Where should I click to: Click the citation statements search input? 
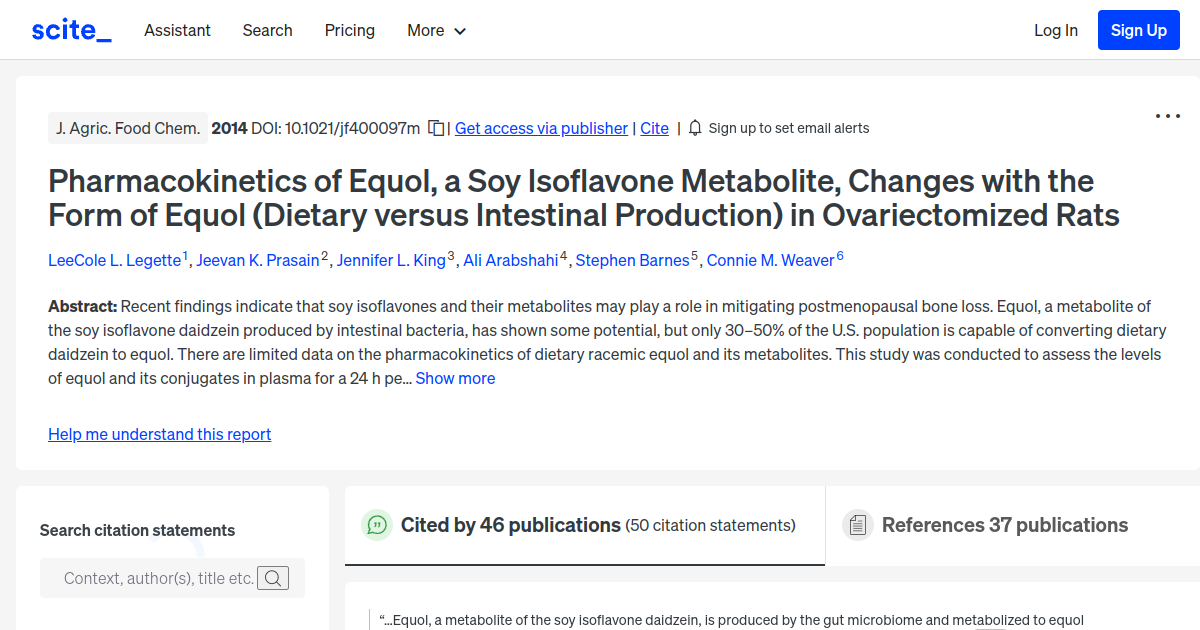coord(160,578)
